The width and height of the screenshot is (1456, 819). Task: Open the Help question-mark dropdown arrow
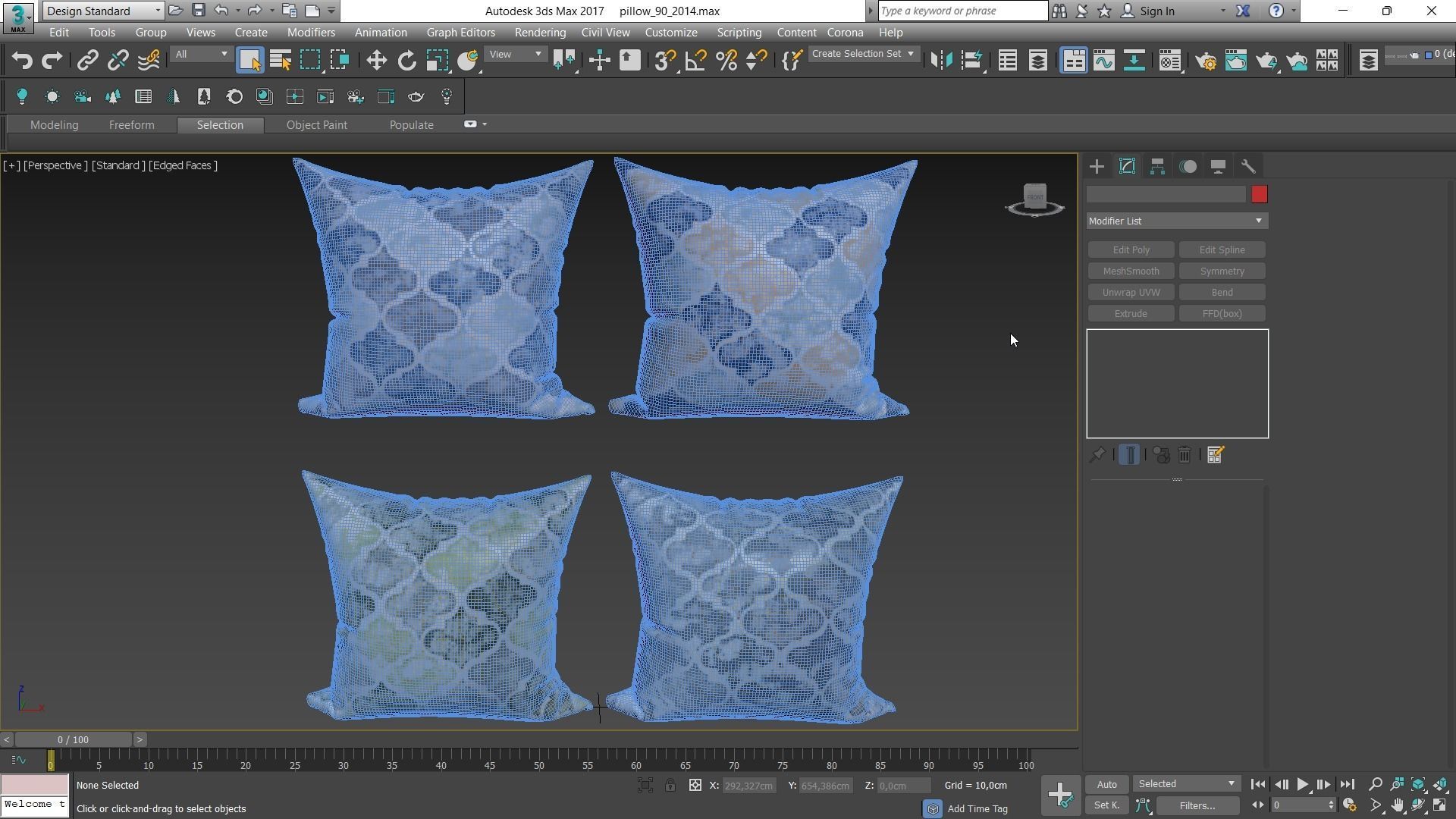(1294, 11)
